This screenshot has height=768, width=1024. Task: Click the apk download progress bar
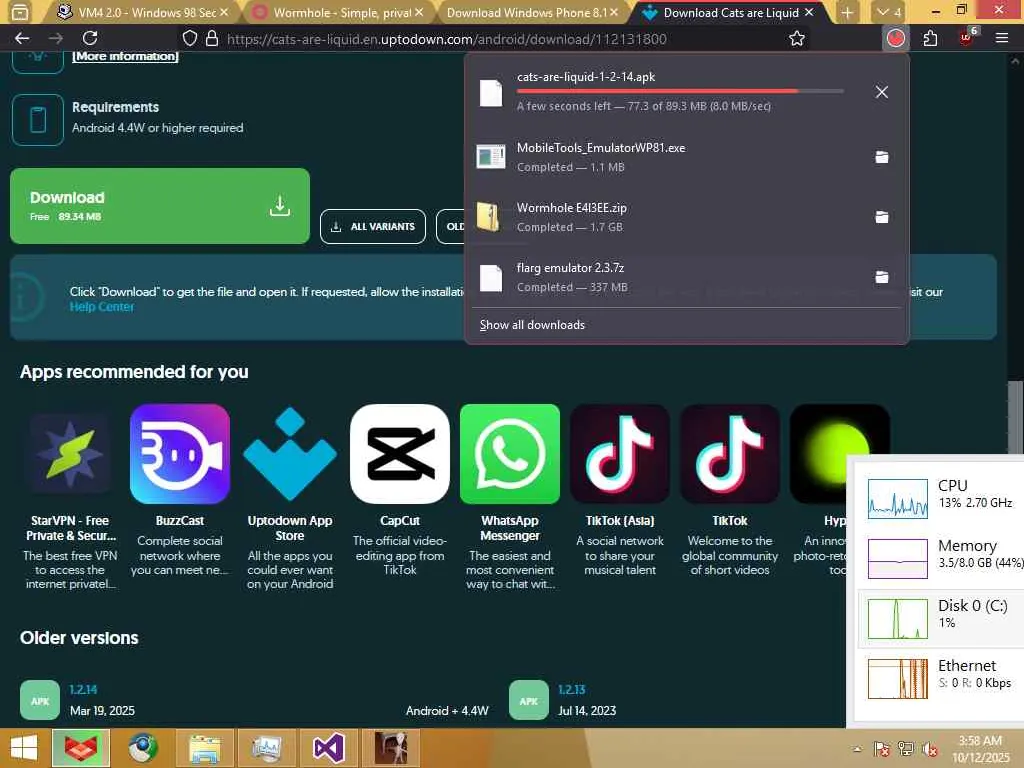point(680,91)
